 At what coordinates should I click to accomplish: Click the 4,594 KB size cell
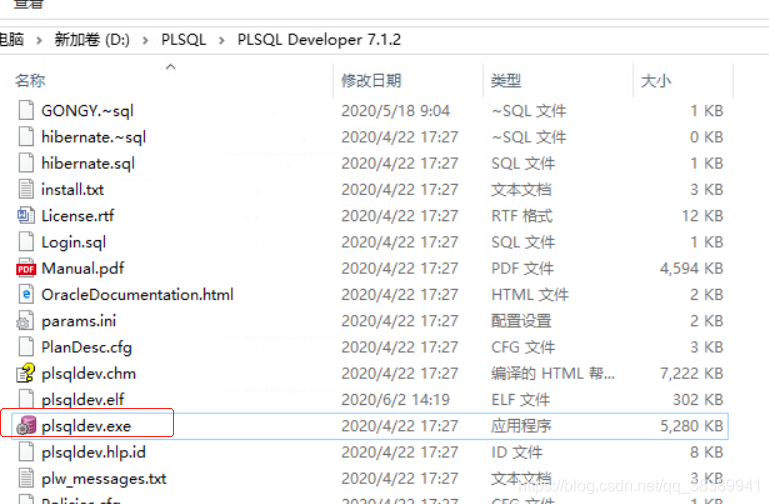pyautogui.click(x=691, y=269)
